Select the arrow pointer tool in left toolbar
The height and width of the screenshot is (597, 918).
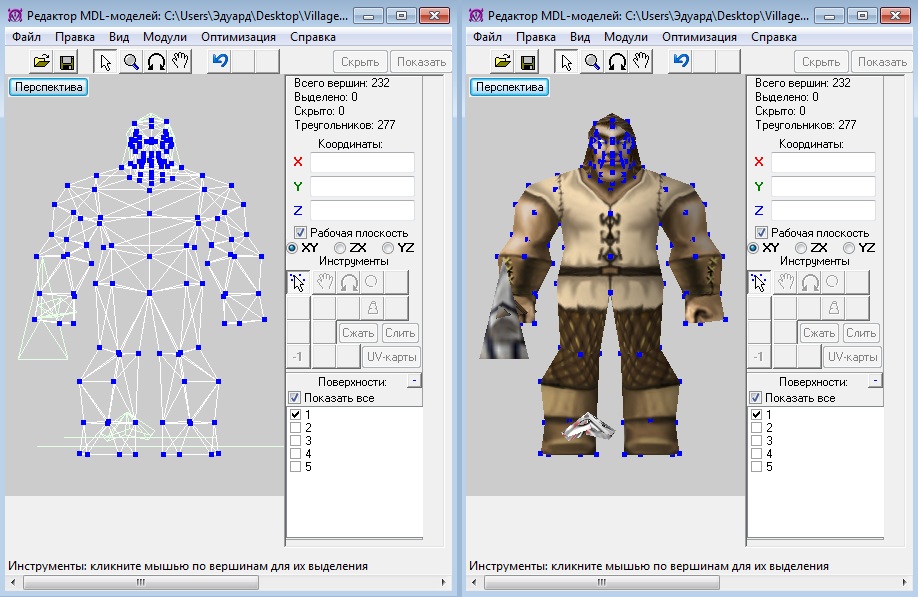pyautogui.click(x=106, y=62)
